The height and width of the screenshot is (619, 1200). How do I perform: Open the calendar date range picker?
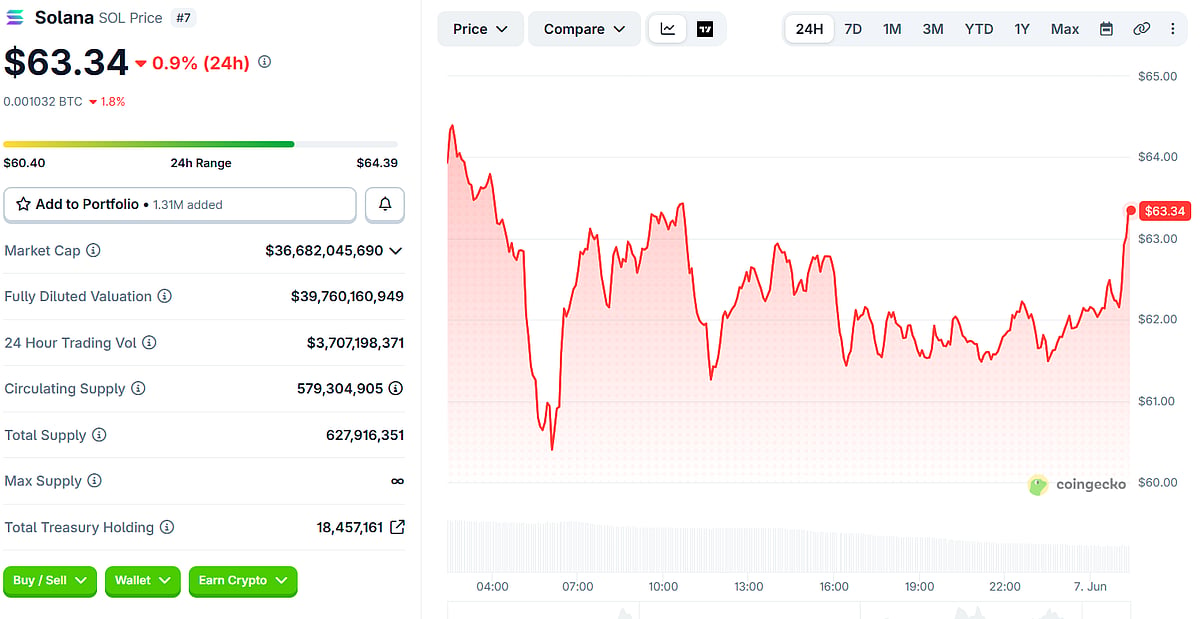tap(1106, 29)
